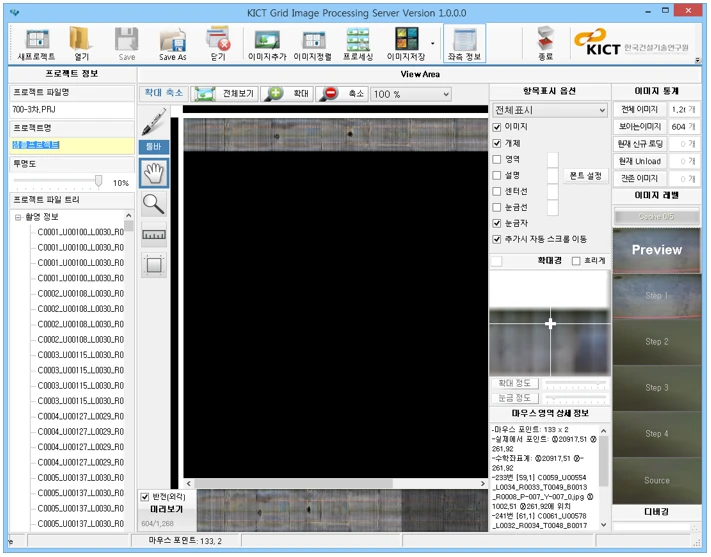Click the 보이는이미지 statistics label
This screenshot has width=711, height=557.
(x=639, y=127)
